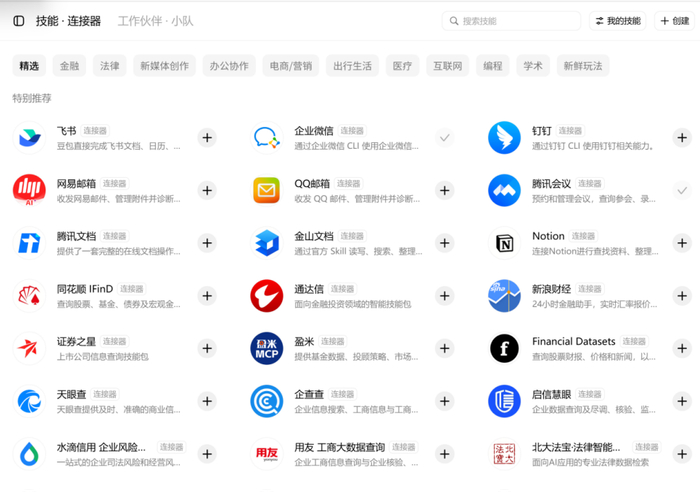Open the Notion connector icon
This screenshot has width=700, height=492.
click(504, 243)
